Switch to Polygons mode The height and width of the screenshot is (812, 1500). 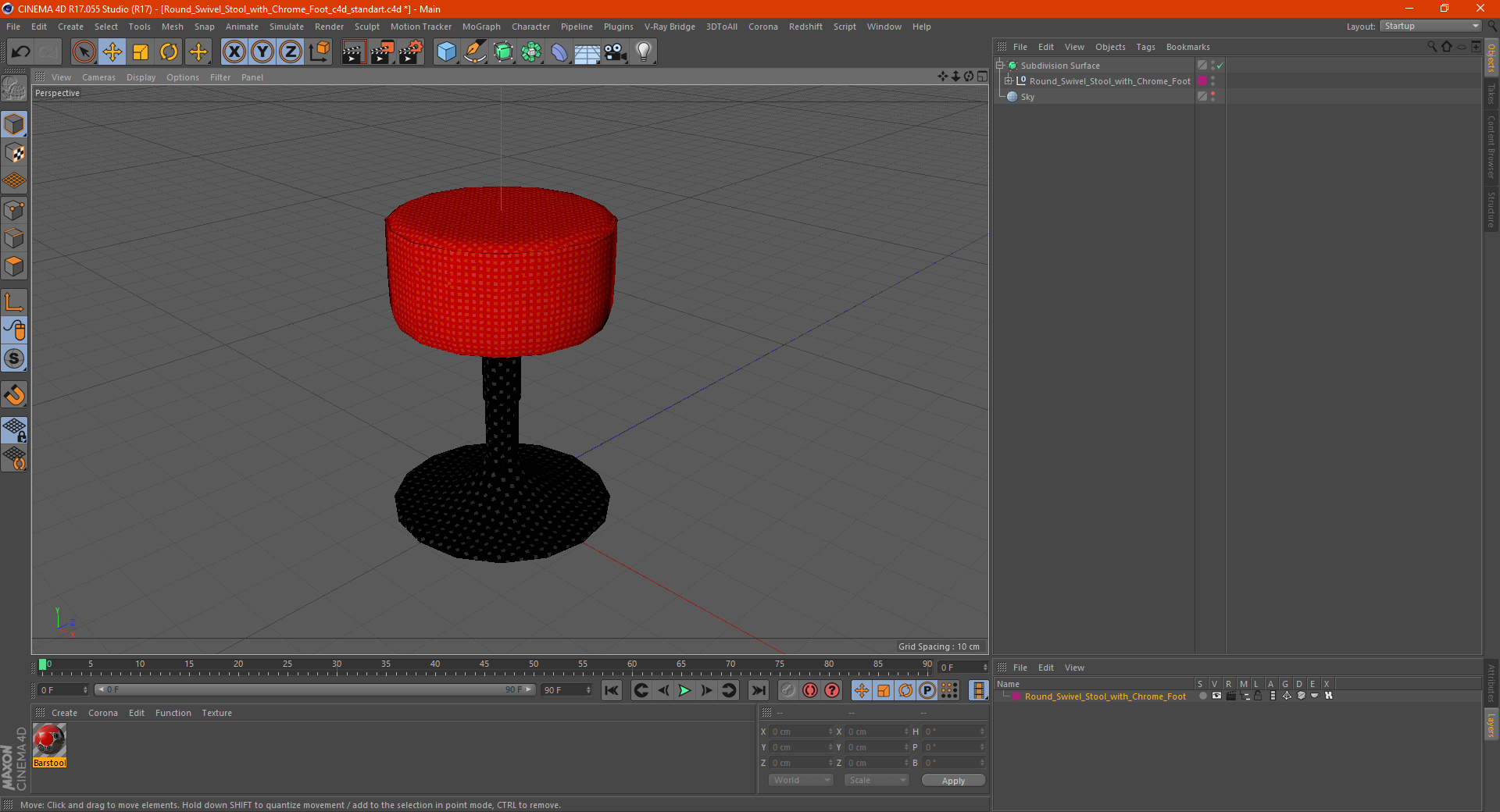point(14,266)
